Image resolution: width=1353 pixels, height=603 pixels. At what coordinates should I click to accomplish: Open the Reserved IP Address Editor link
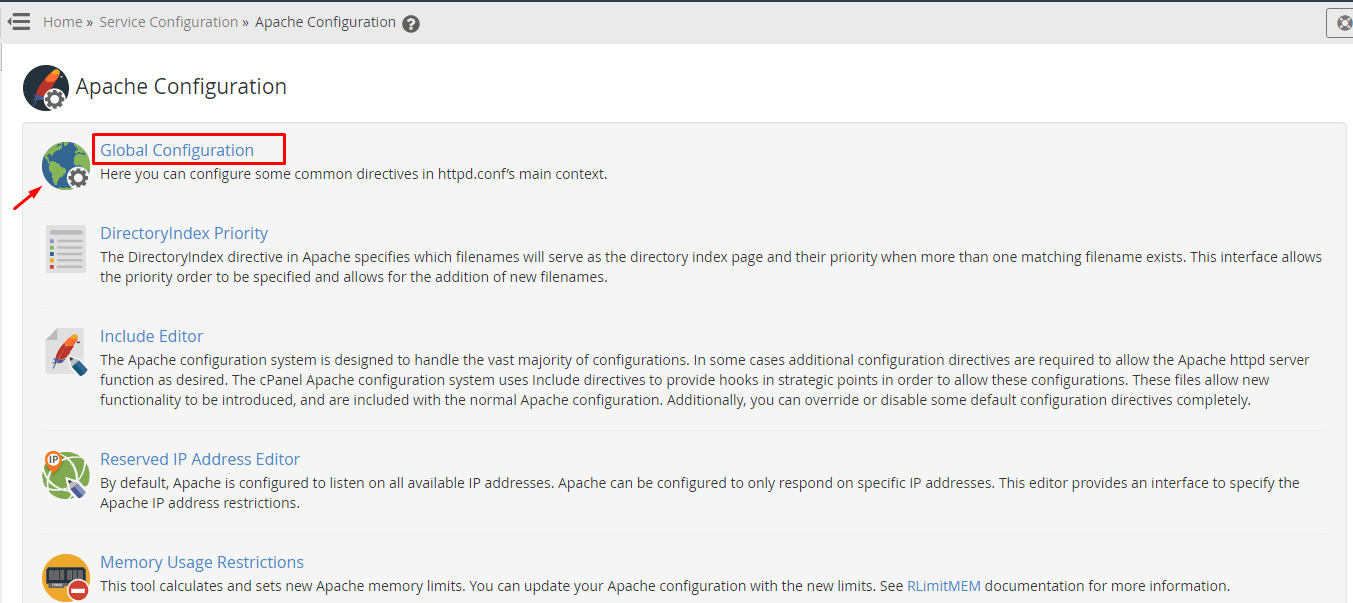tap(200, 459)
